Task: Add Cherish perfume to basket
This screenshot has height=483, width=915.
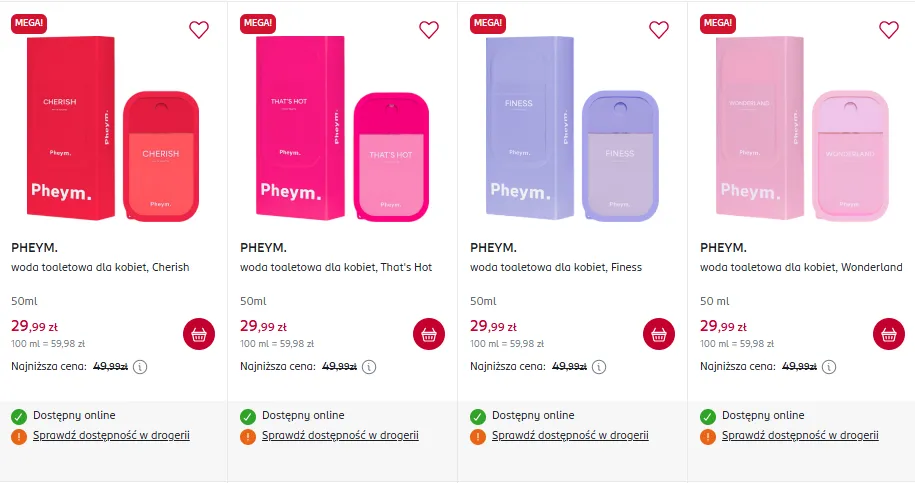Action: point(199,334)
